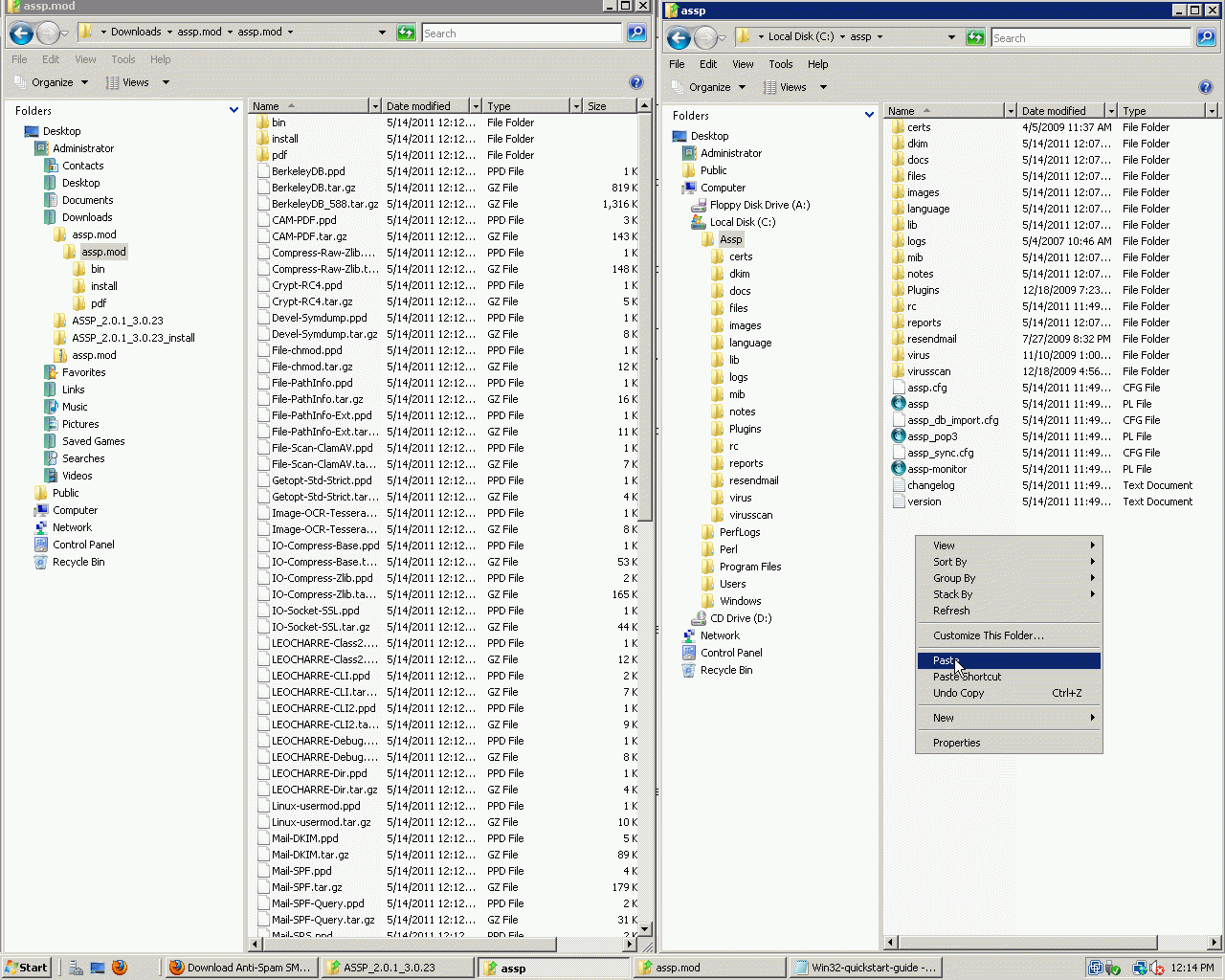Open Views dropdown arrow in assp.mod window
Viewport: 1225px width, 980px height.
[166, 82]
